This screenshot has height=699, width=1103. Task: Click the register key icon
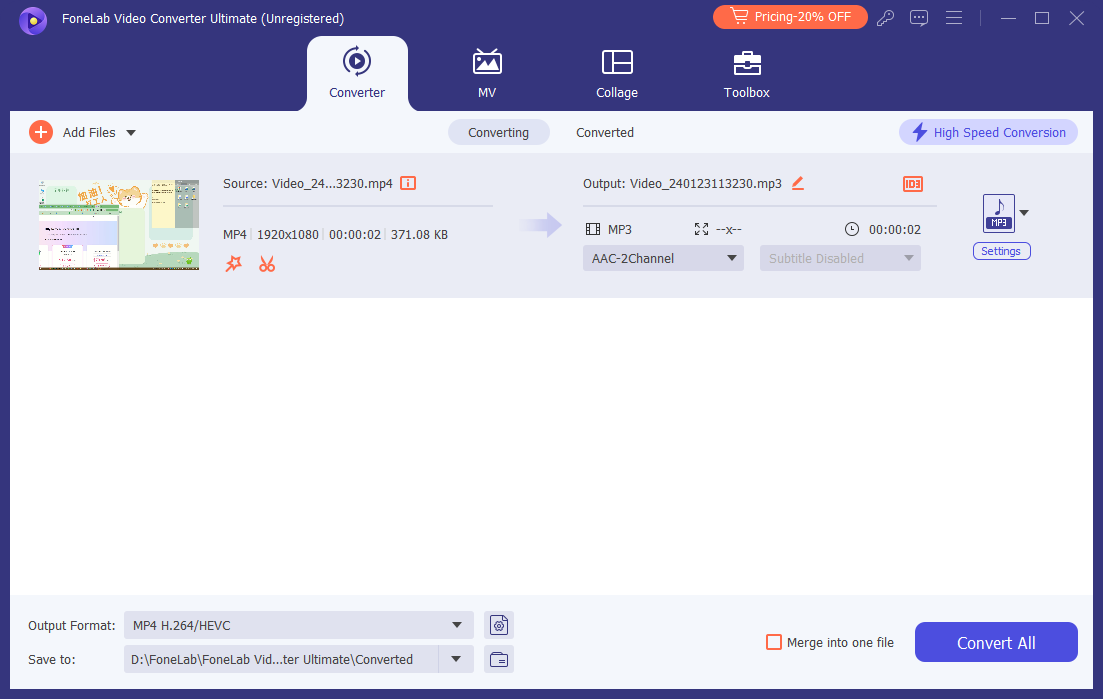click(885, 18)
